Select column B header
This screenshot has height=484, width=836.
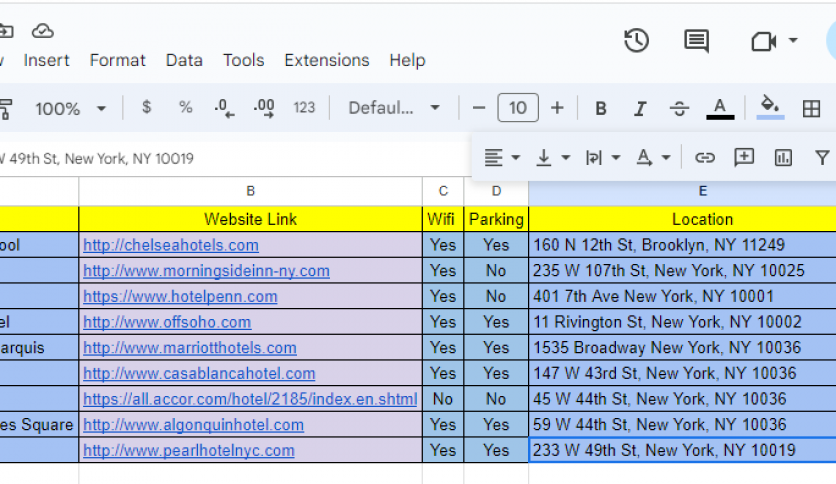click(251, 191)
